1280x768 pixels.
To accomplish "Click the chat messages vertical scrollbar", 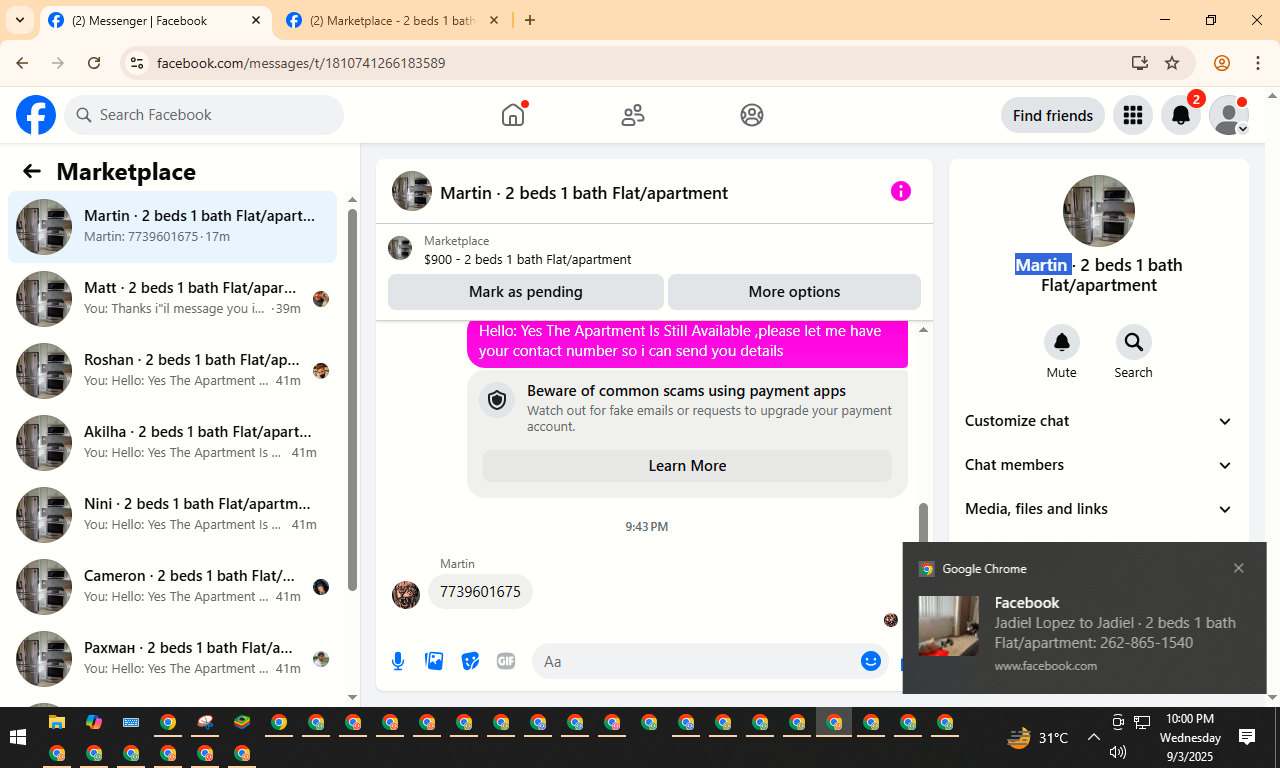I will click(924, 521).
